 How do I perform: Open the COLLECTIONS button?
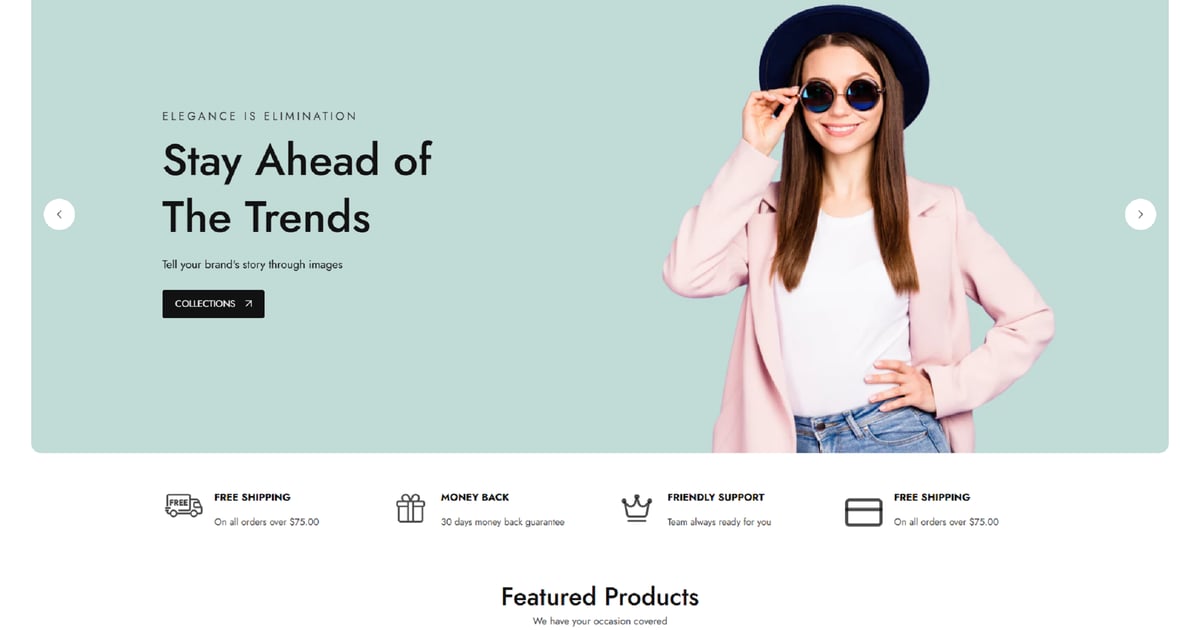click(213, 304)
